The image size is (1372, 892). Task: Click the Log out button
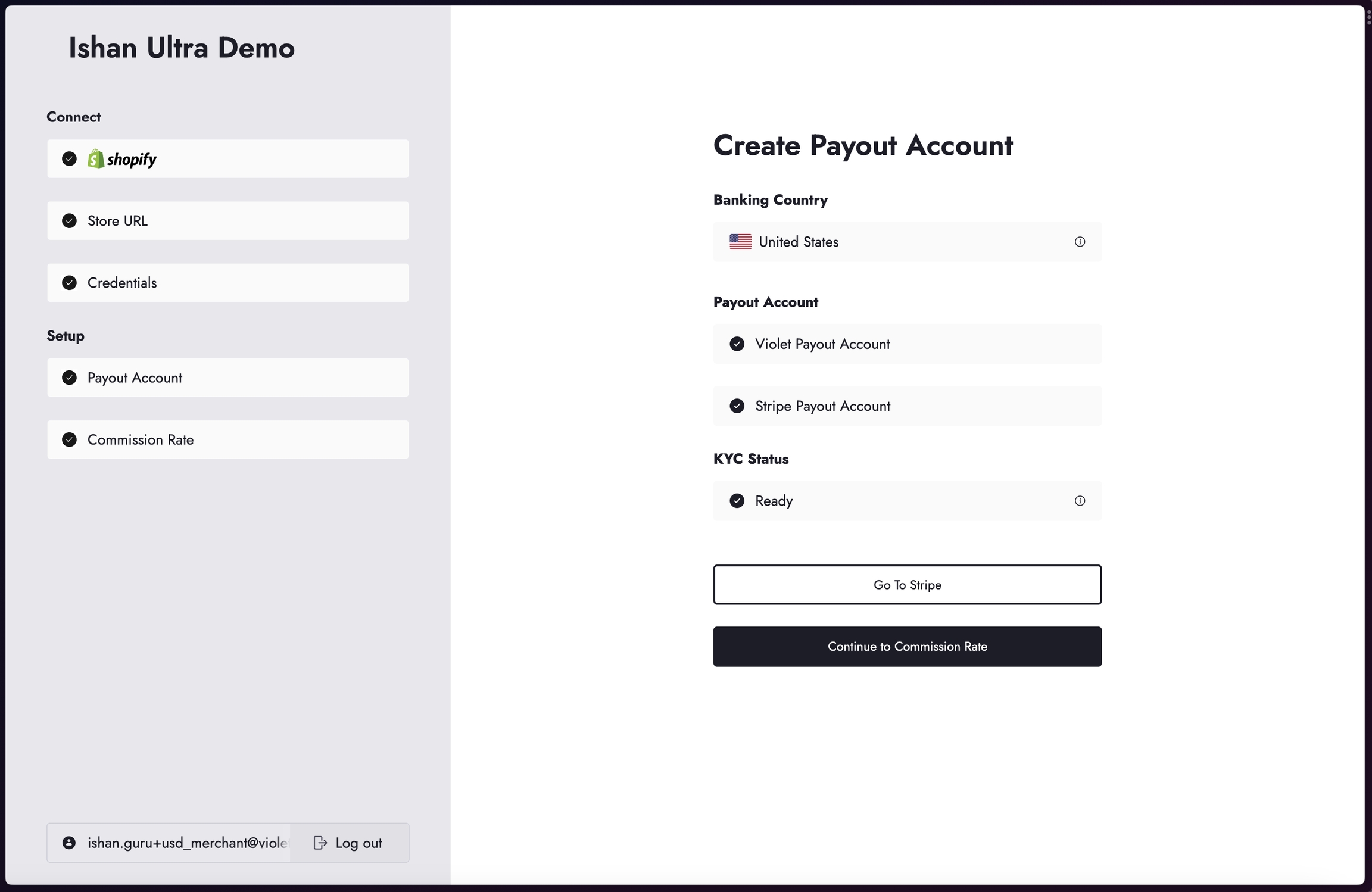[349, 843]
